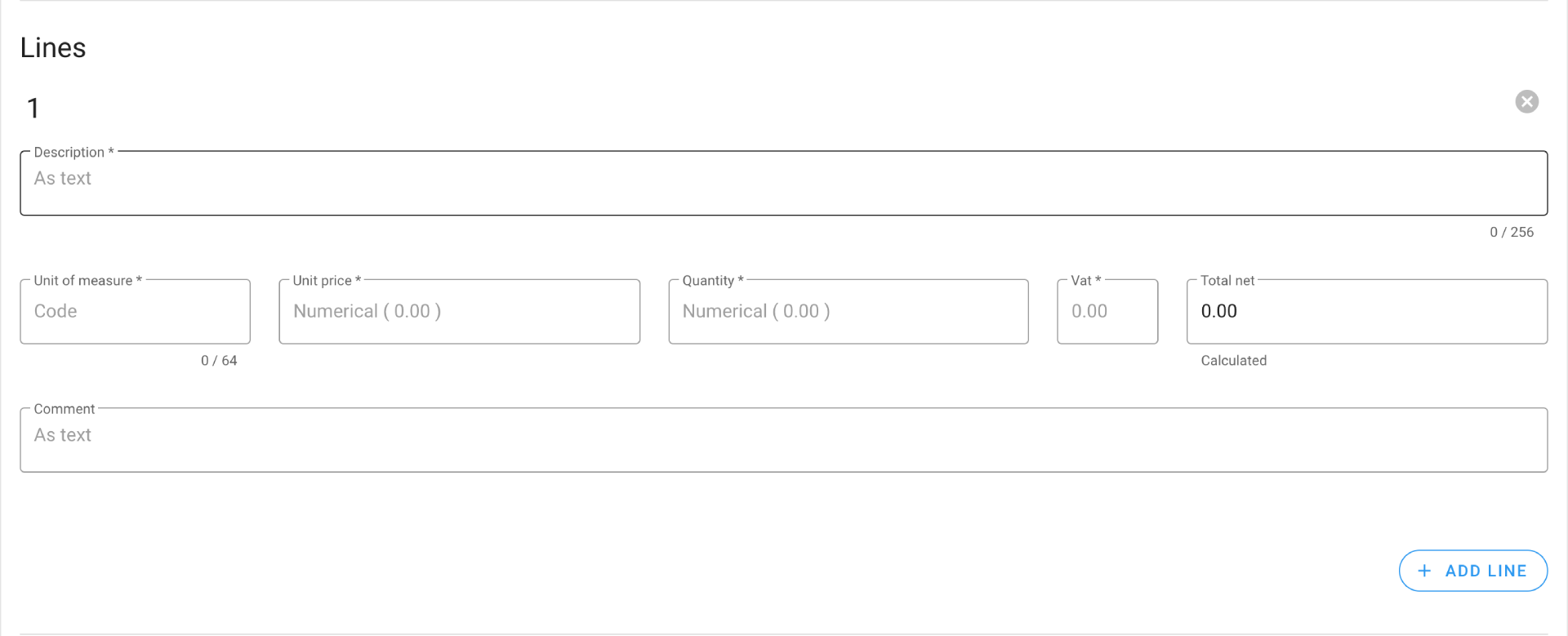Click the Total net label
Screen dimensions: 1568x636
click(x=1227, y=281)
